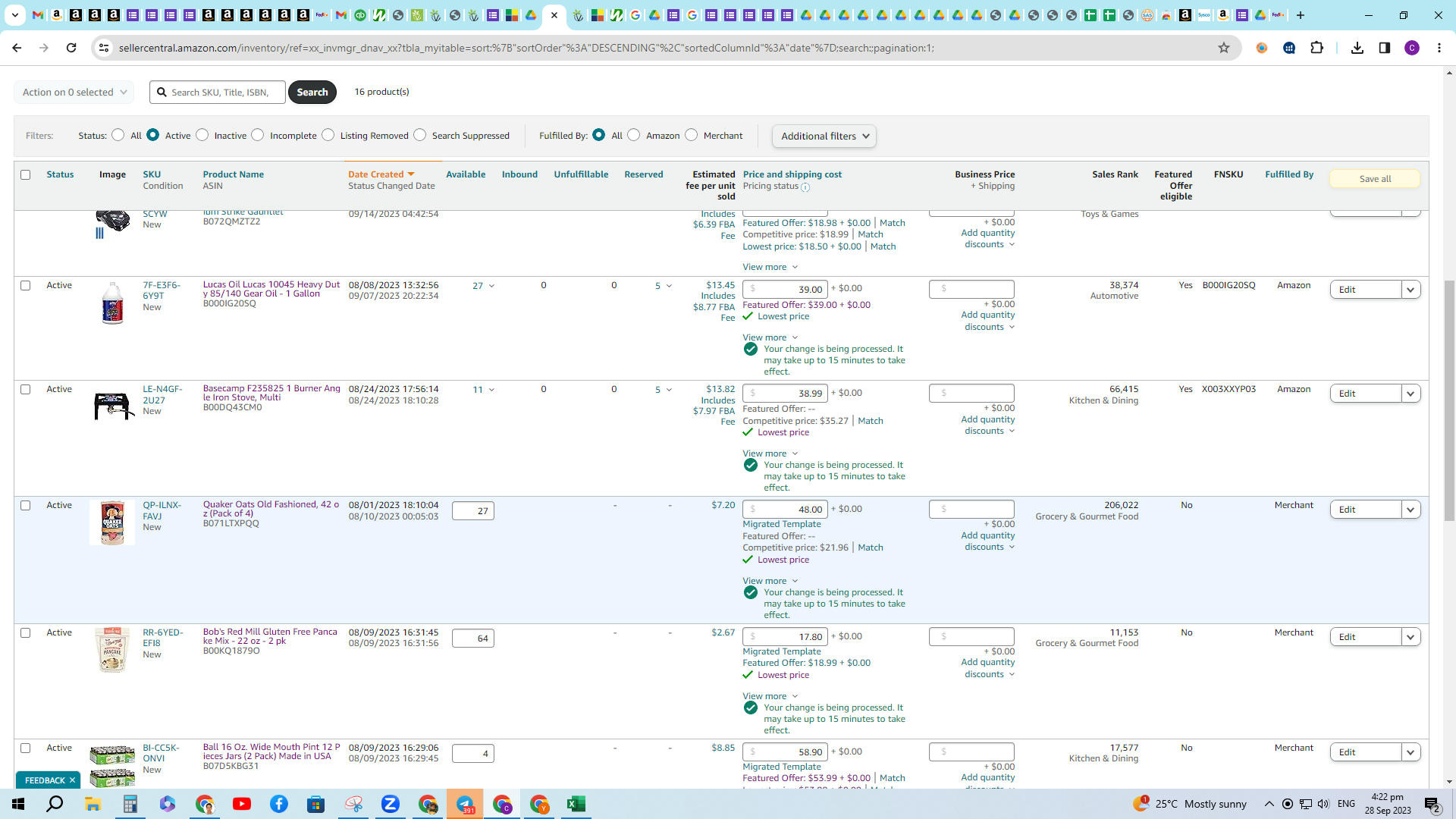1456x819 pixels.
Task: Open the Basecamp stove product image
Action: click(113, 404)
